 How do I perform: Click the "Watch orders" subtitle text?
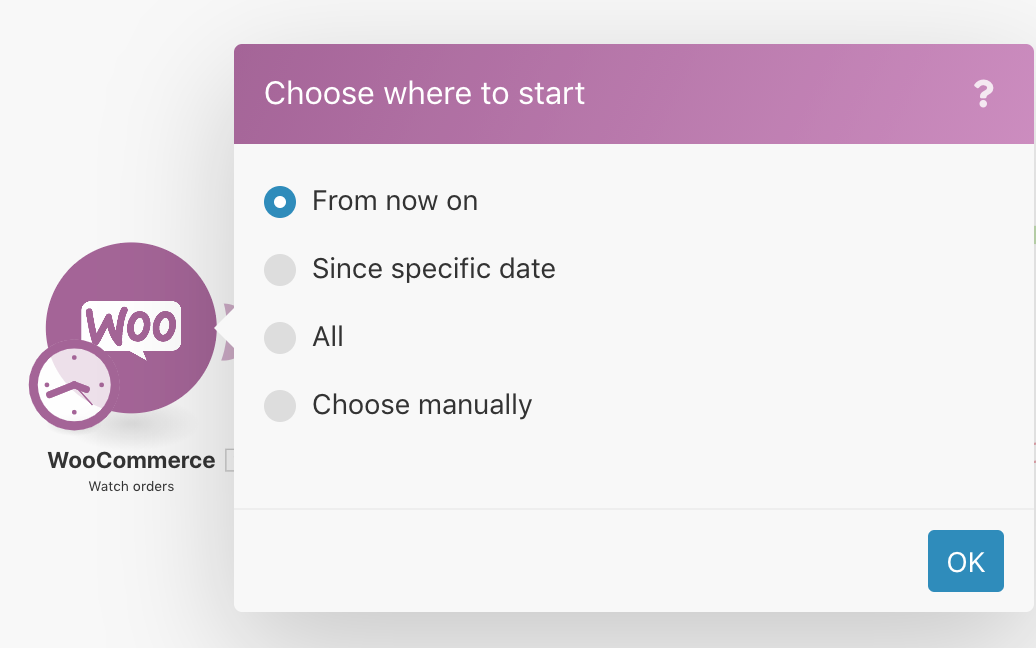pyautogui.click(x=131, y=487)
